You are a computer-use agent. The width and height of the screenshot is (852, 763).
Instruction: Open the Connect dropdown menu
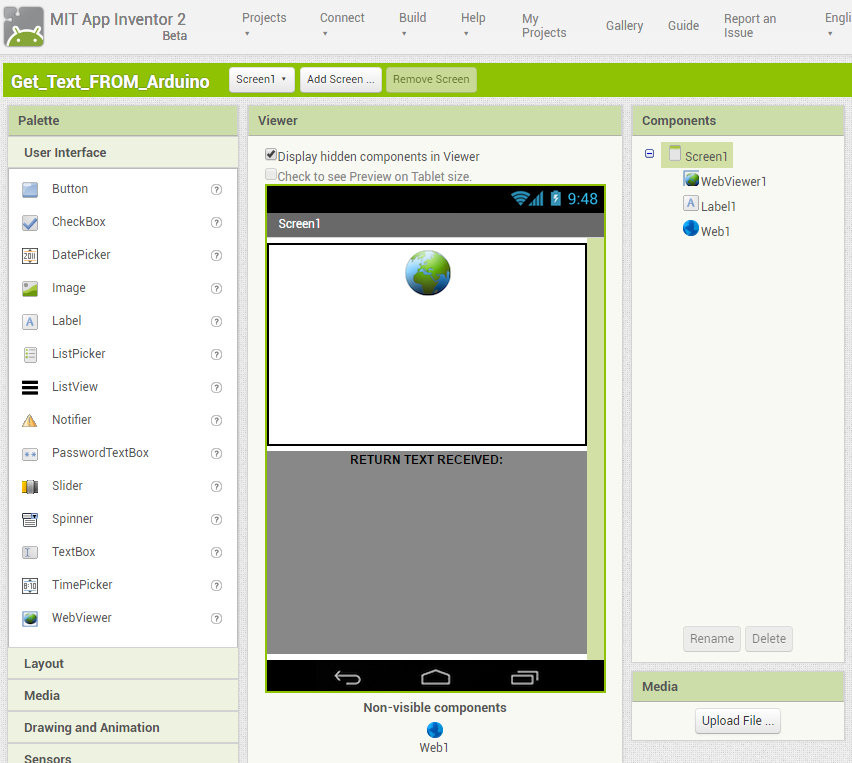(x=342, y=24)
